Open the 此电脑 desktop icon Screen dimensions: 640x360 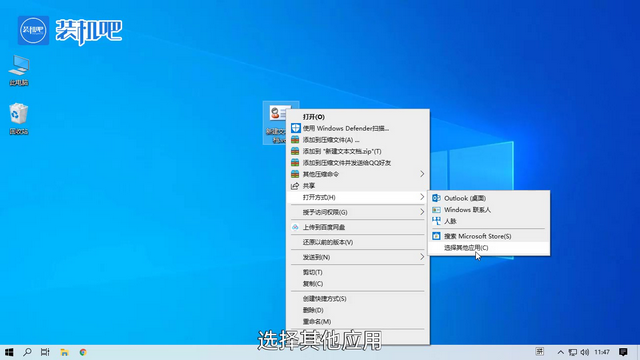click(19, 70)
